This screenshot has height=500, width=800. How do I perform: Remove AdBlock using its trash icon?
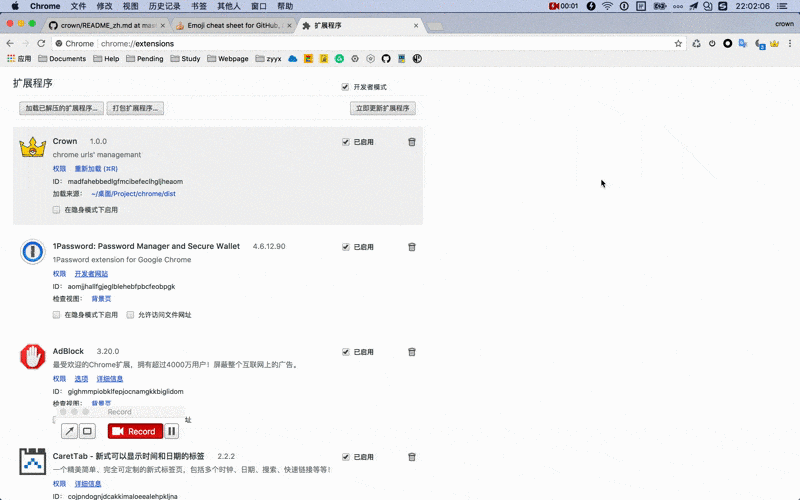412,352
